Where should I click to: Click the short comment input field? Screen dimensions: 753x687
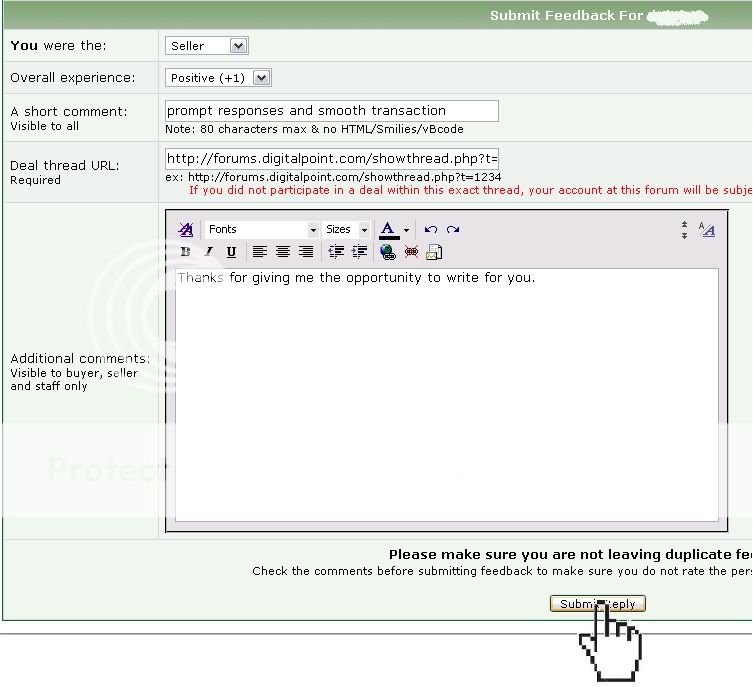coord(332,111)
